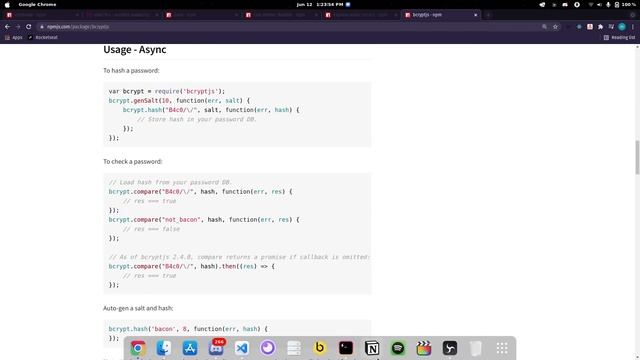The width and height of the screenshot is (640, 360).
Task: Click the compare("not_bacon" code line
Action: pos(204,220)
